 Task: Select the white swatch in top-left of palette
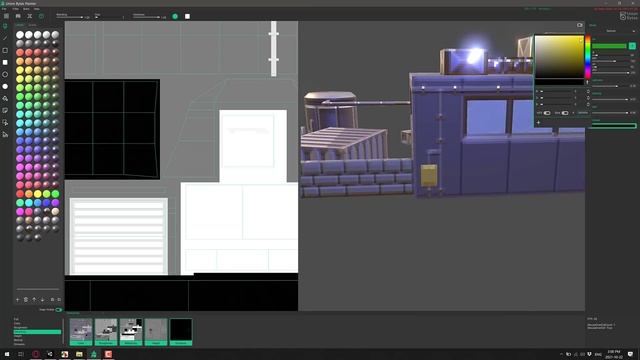click(20, 35)
